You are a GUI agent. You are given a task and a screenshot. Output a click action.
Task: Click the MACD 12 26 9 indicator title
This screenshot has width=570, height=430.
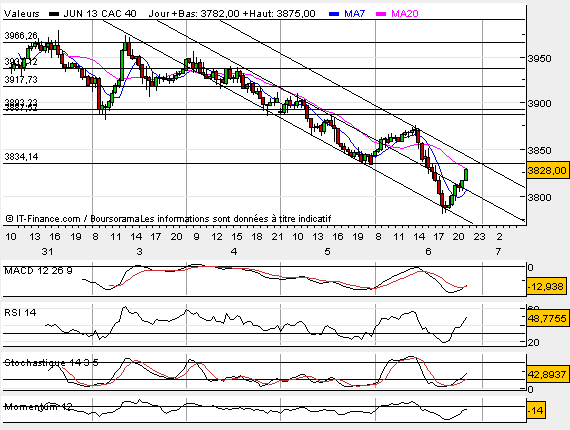(38, 271)
